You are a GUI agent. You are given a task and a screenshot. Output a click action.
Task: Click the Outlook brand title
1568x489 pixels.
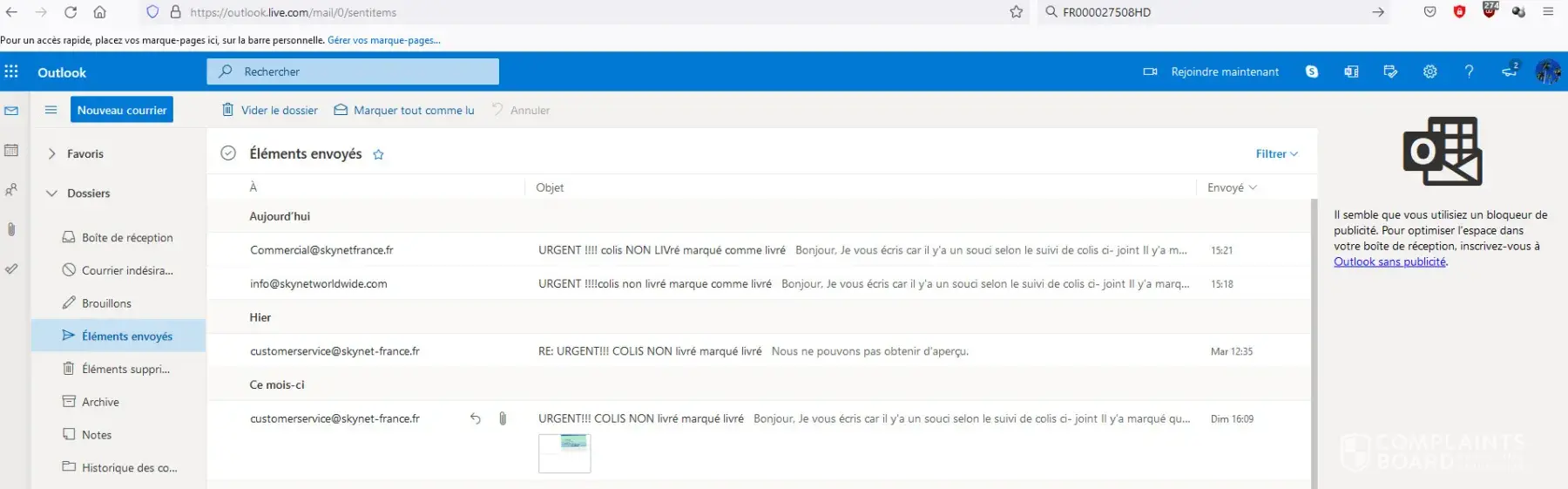point(62,72)
